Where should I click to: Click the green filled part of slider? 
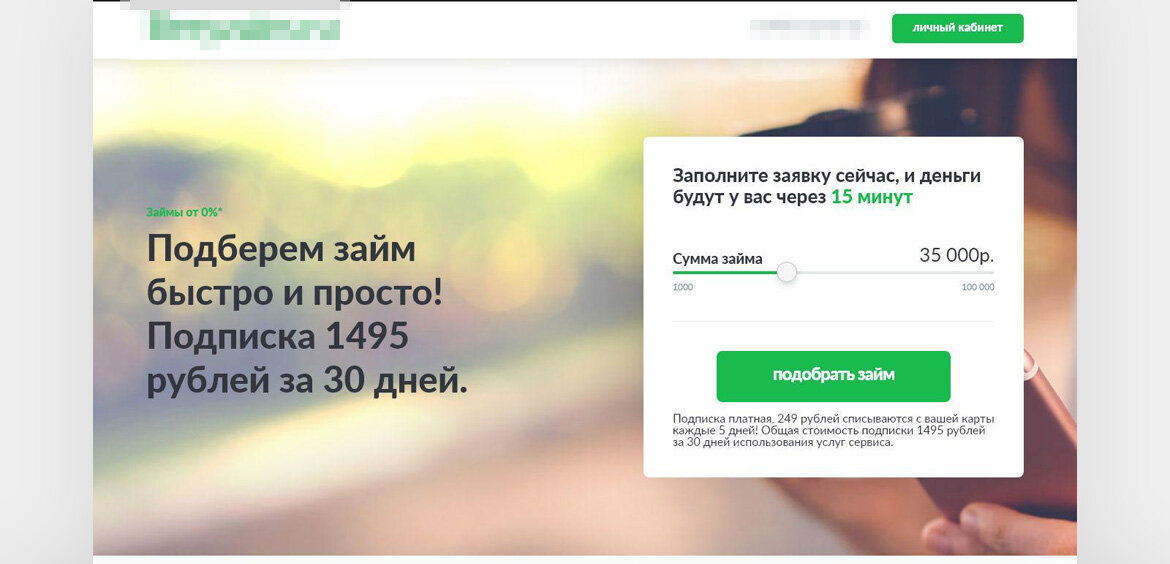tap(725, 273)
